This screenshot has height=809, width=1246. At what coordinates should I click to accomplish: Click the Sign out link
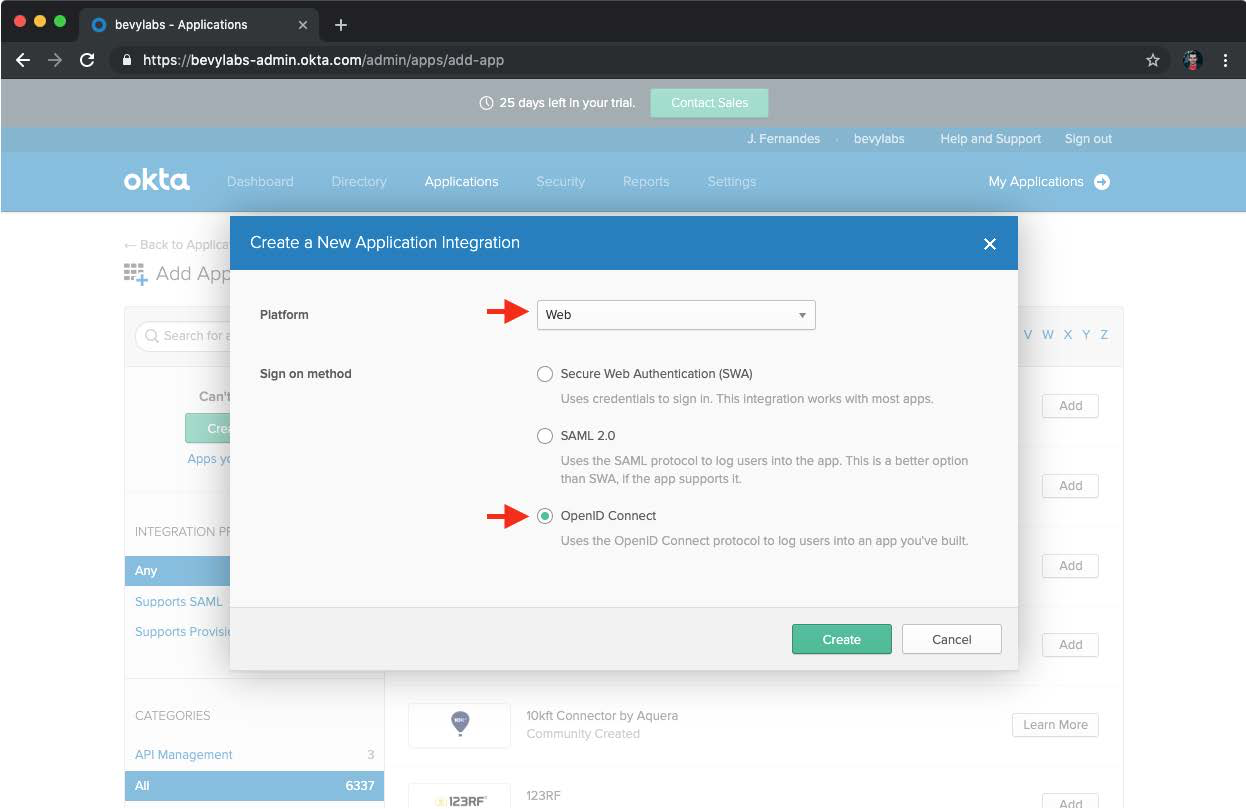1088,139
